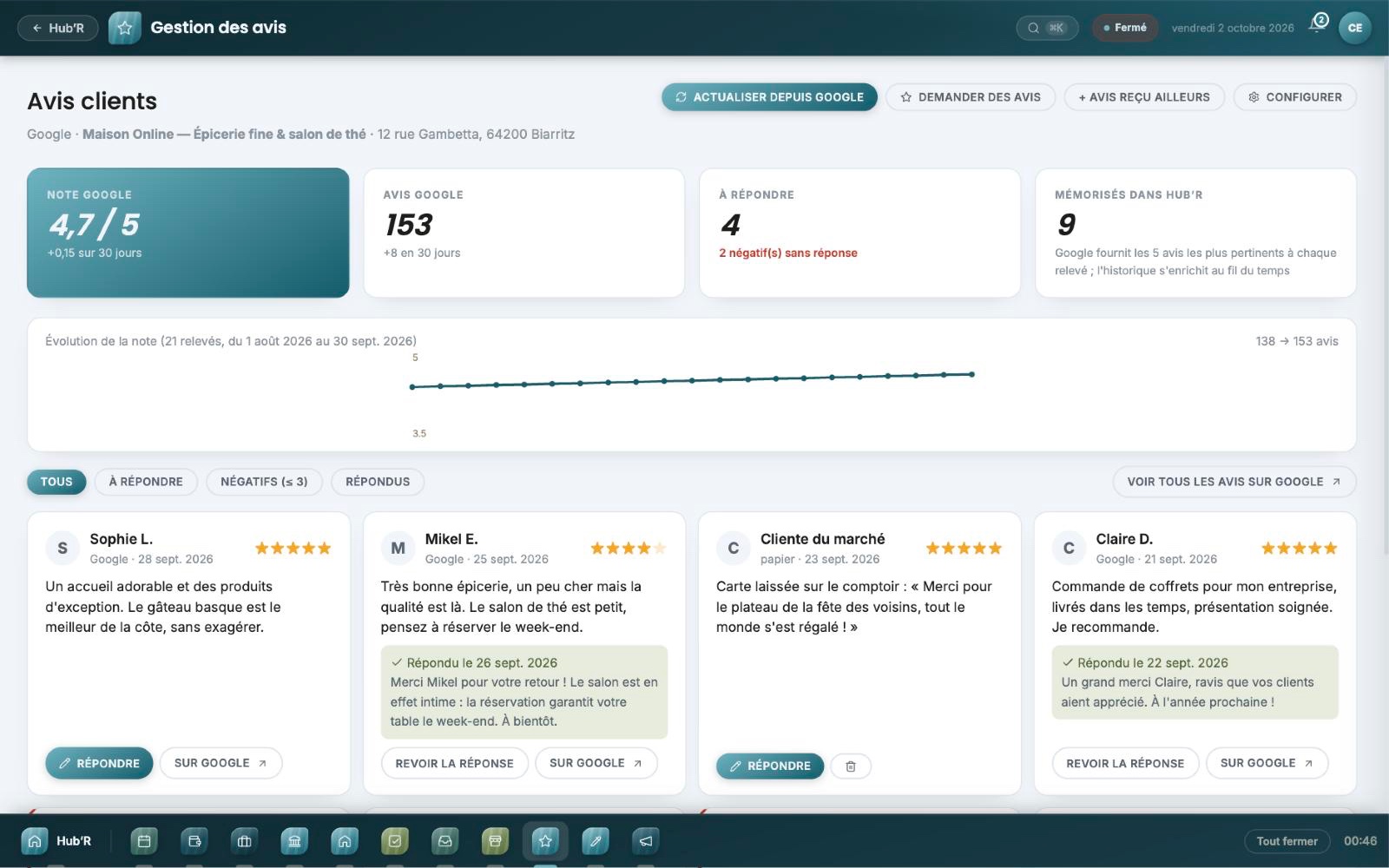1389x868 pixels.
Task: Open the shop app in the dock
Action: coord(495,841)
